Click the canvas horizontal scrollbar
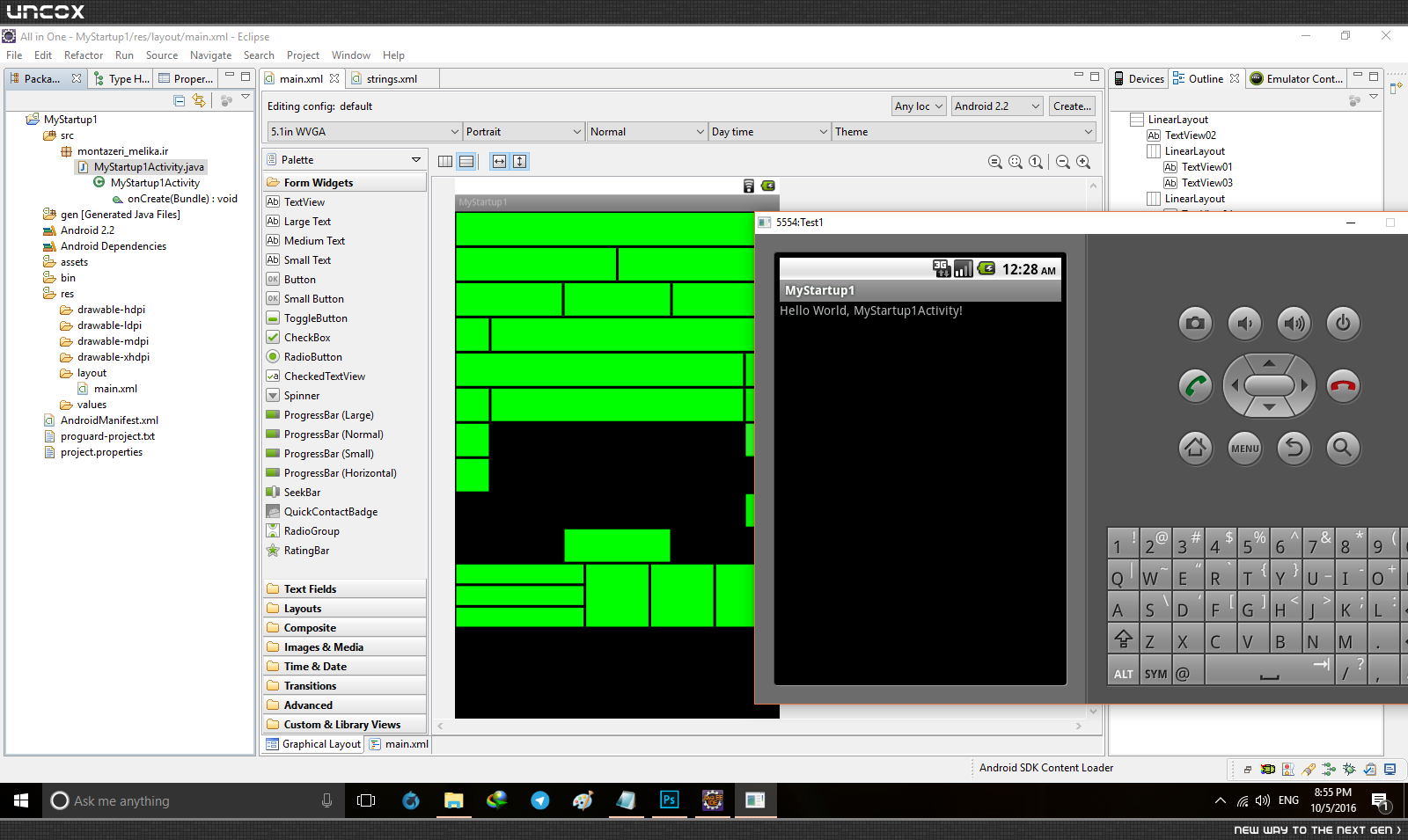The height and width of the screenshot is (840, 1408). click(x=759, y=727)
